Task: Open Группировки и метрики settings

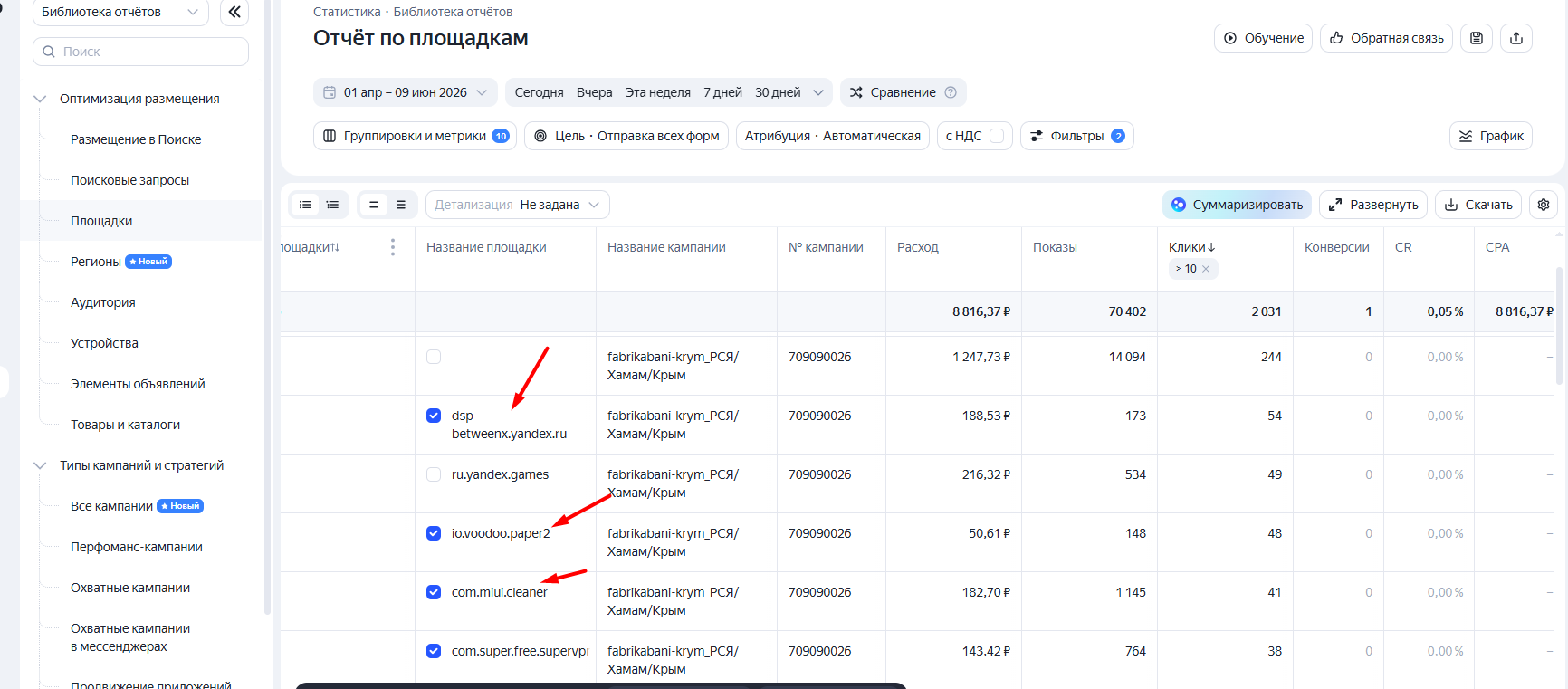Action: (415, 136)
